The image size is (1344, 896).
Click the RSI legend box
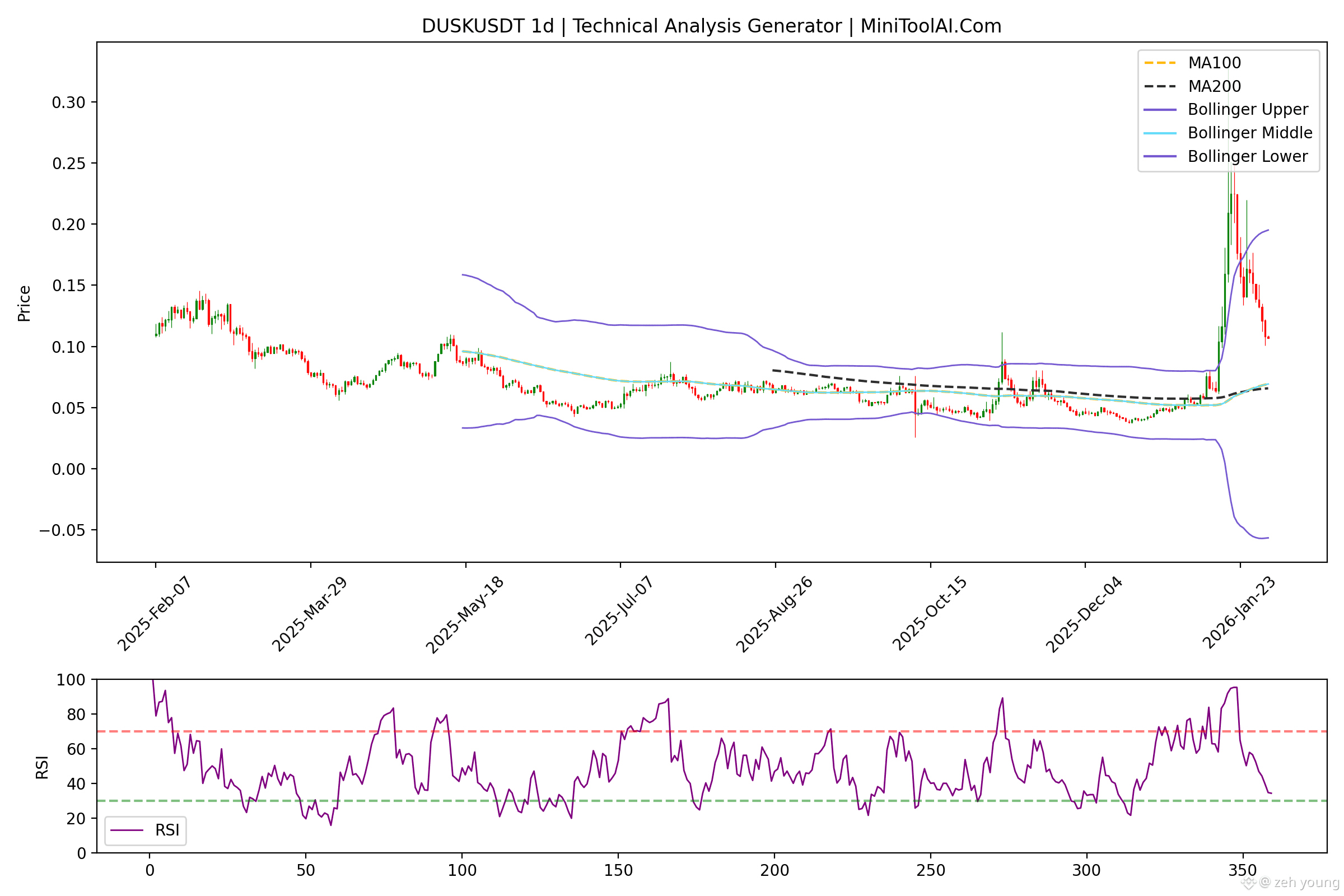pyautogui.click(x=145, y=830)
